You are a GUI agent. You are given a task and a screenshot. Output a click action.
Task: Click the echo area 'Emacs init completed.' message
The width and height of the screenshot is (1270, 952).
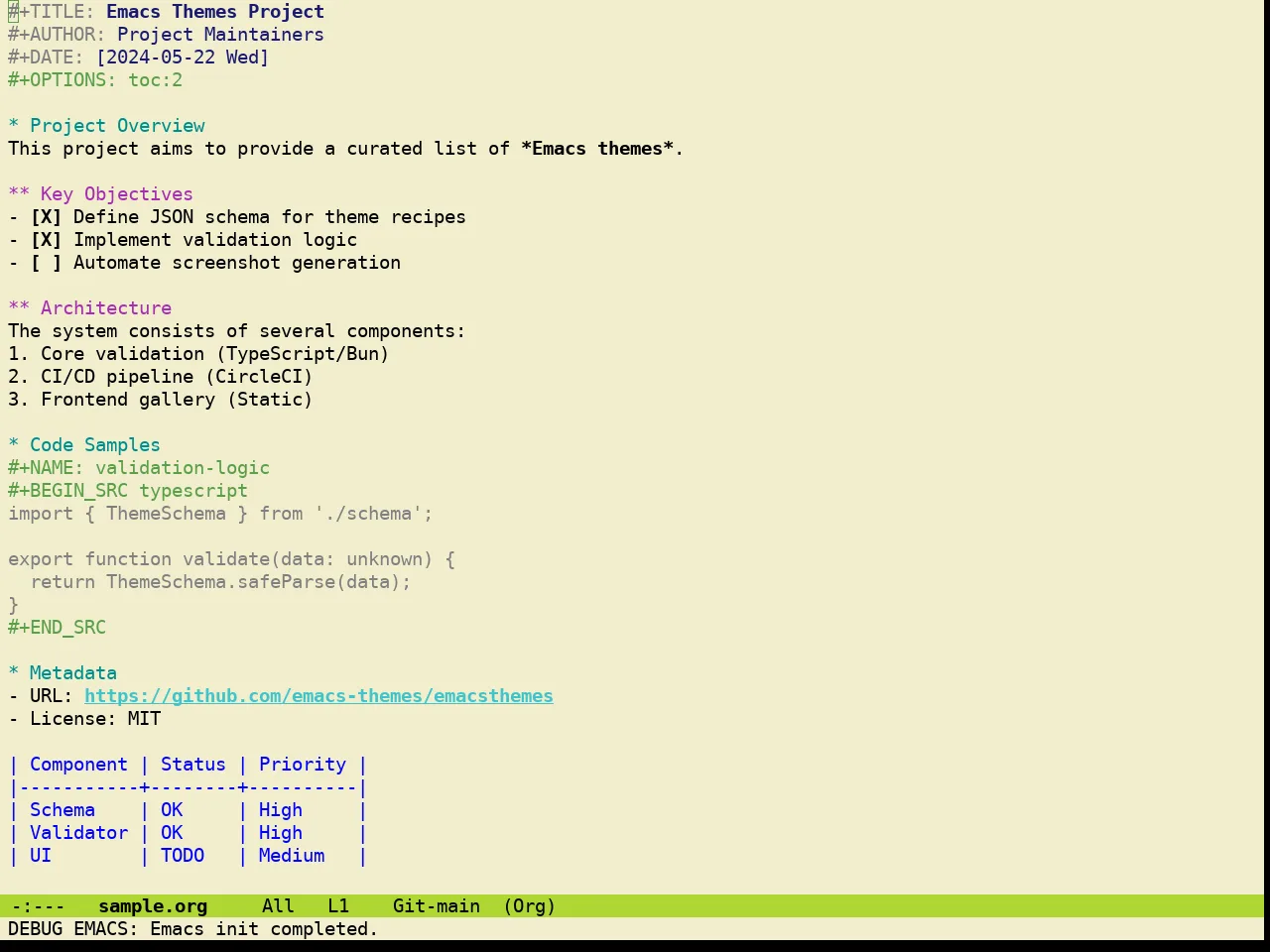[x=264, y=929]
